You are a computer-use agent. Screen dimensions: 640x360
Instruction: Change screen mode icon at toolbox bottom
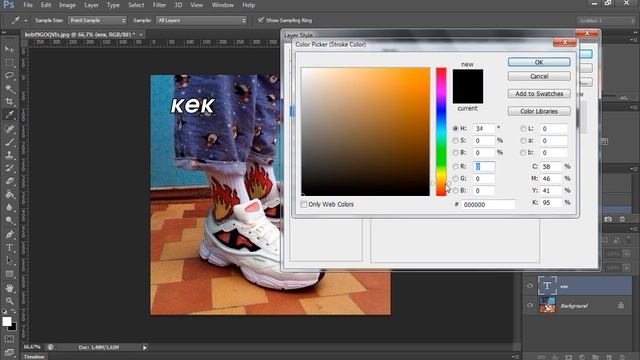pos(9,352)
